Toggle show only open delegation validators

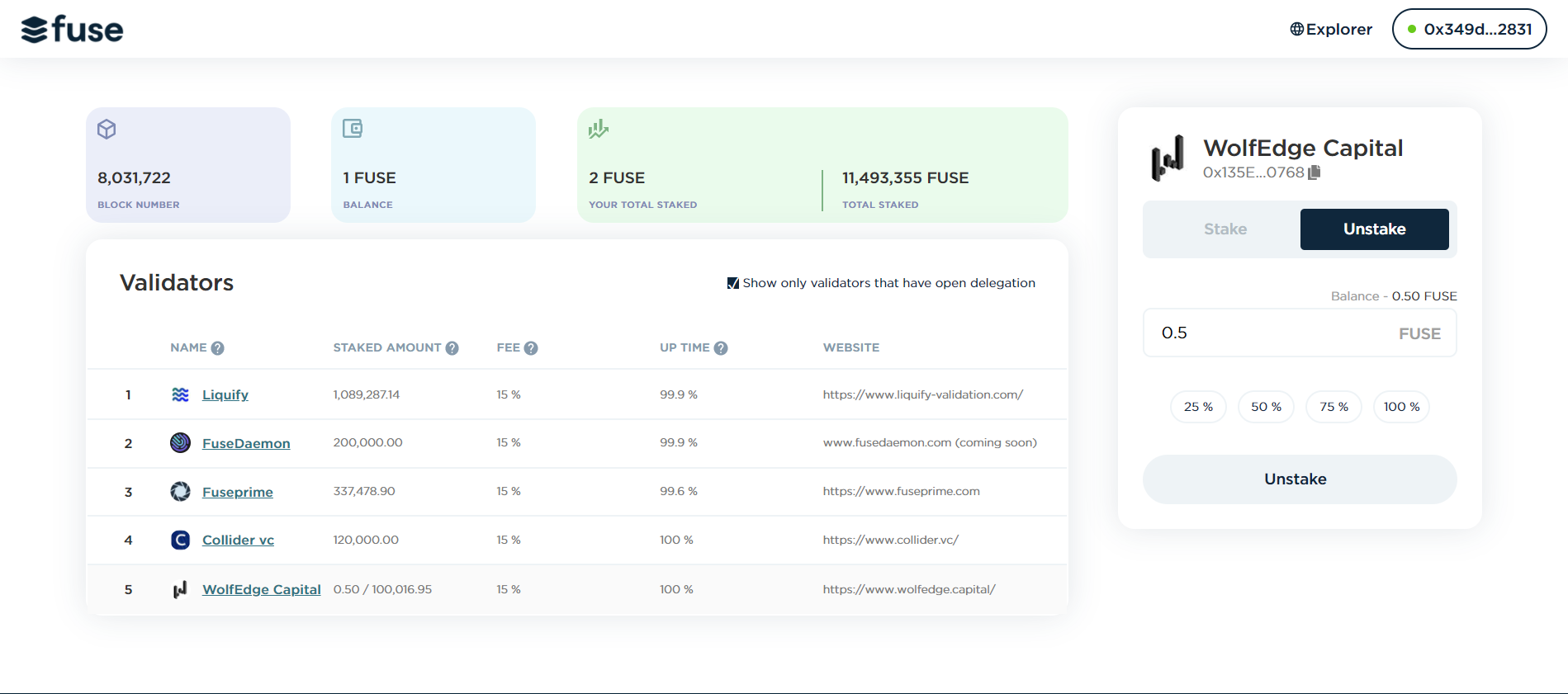coord(733,283)
